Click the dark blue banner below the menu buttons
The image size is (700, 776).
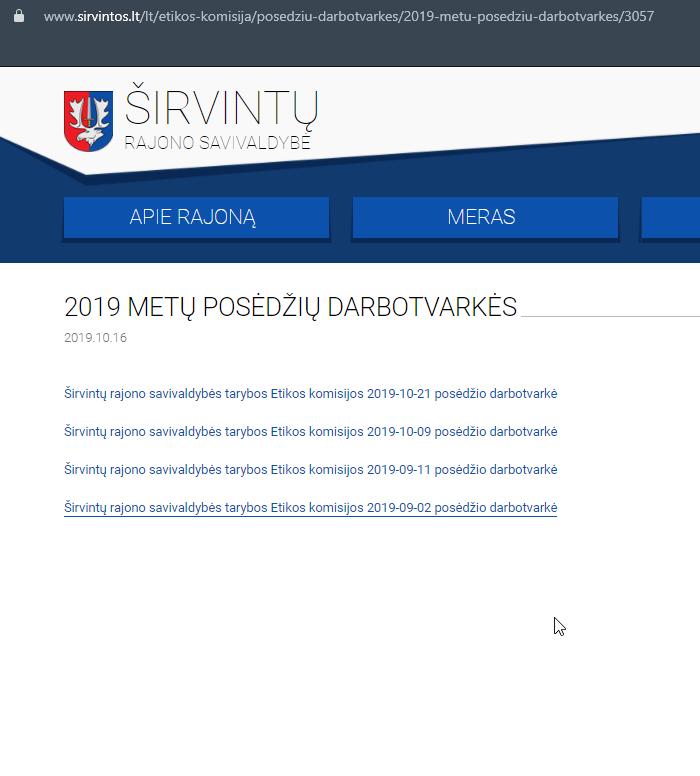(350, 252)
